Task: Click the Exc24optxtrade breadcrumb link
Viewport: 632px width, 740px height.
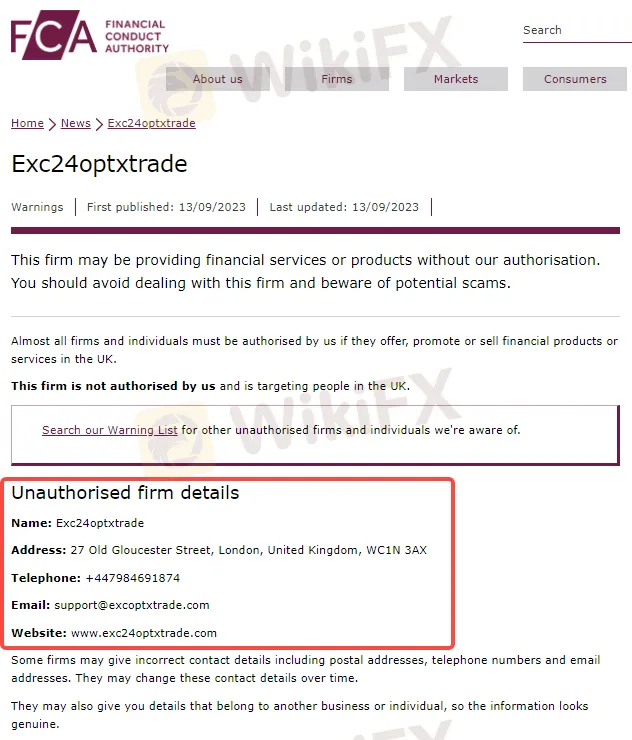Action: (151, 124)
